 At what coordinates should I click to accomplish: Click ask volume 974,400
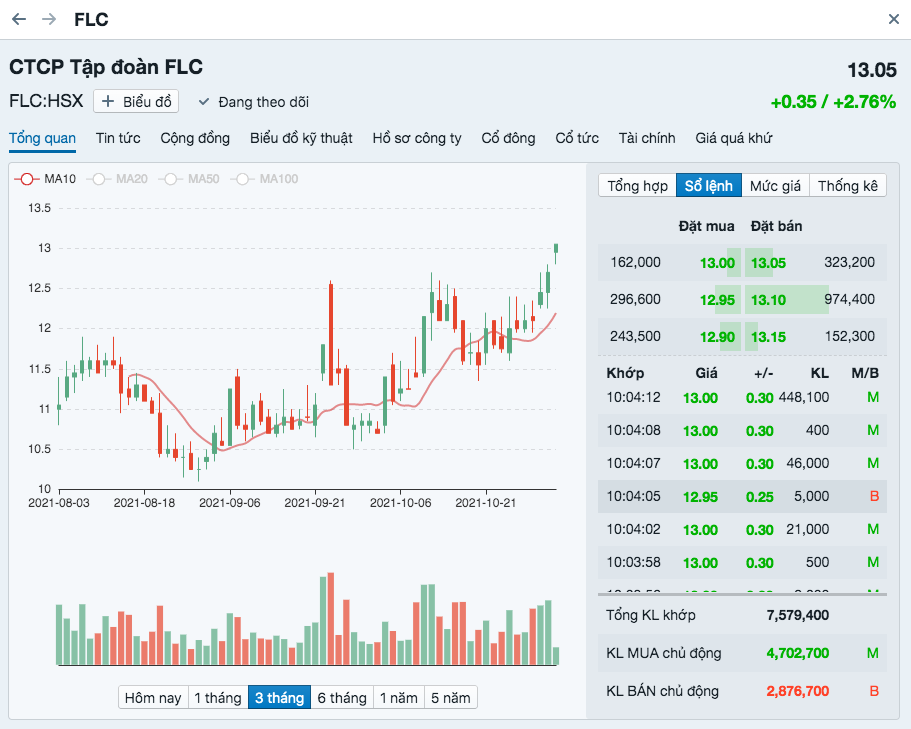(849, 299)
